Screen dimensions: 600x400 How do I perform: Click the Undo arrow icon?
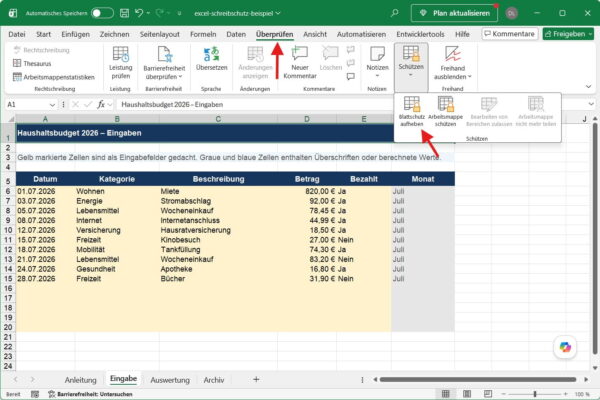tap(139, 13)
